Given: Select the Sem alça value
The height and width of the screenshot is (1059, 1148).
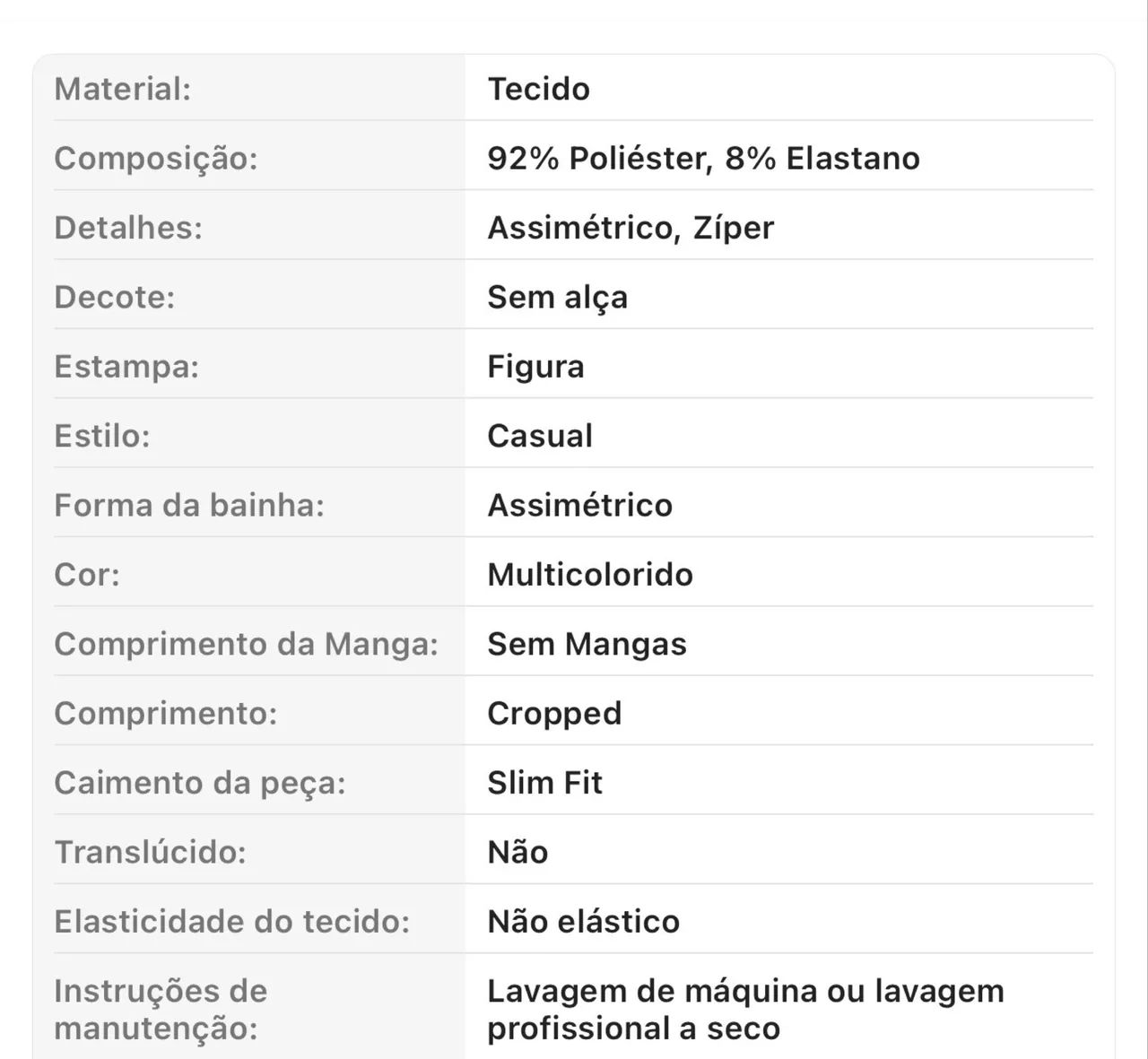Looking at the screenshot, I should click(x=557, y=298).
